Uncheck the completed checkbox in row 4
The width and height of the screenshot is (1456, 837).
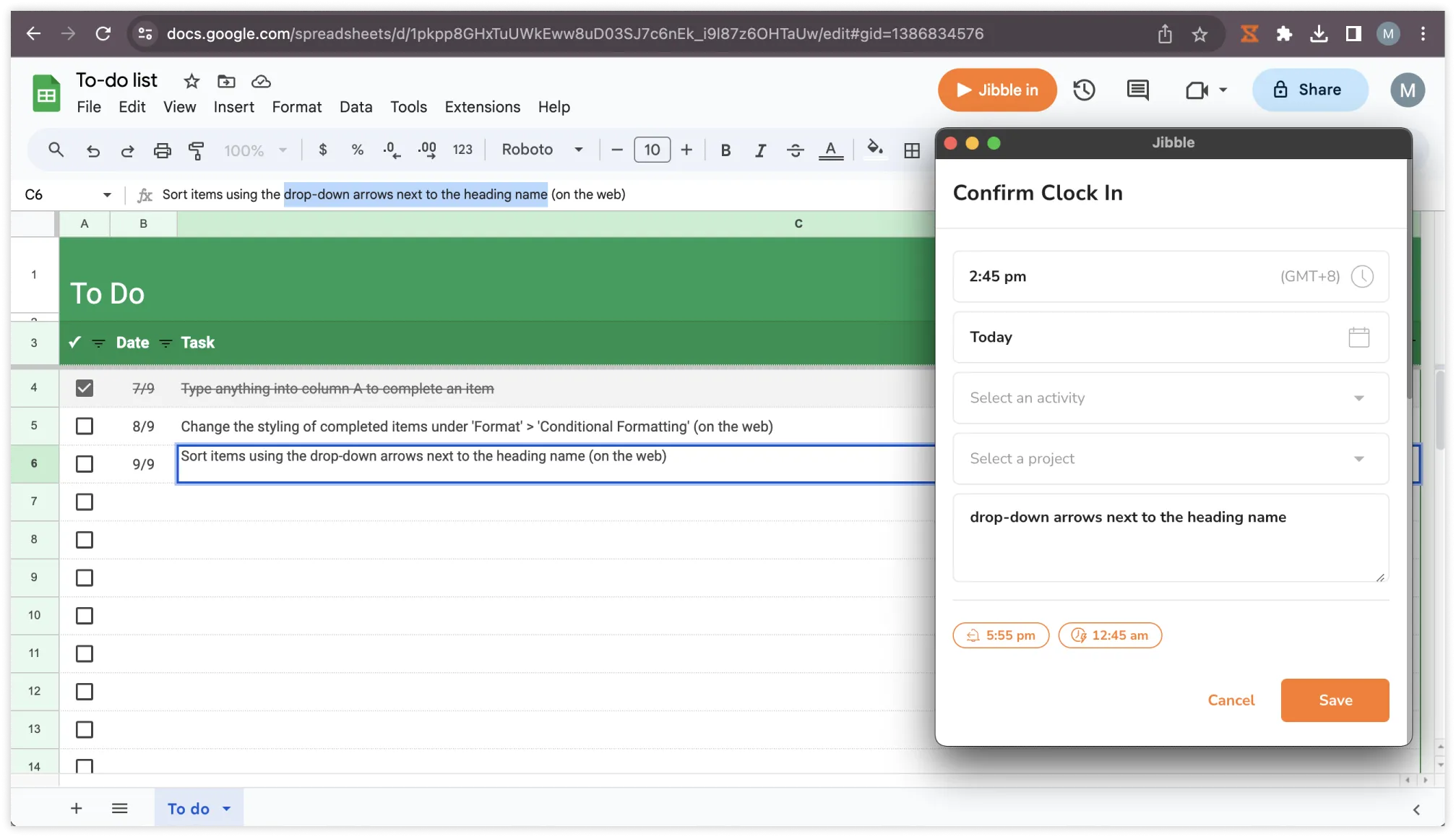click(85, 388)
